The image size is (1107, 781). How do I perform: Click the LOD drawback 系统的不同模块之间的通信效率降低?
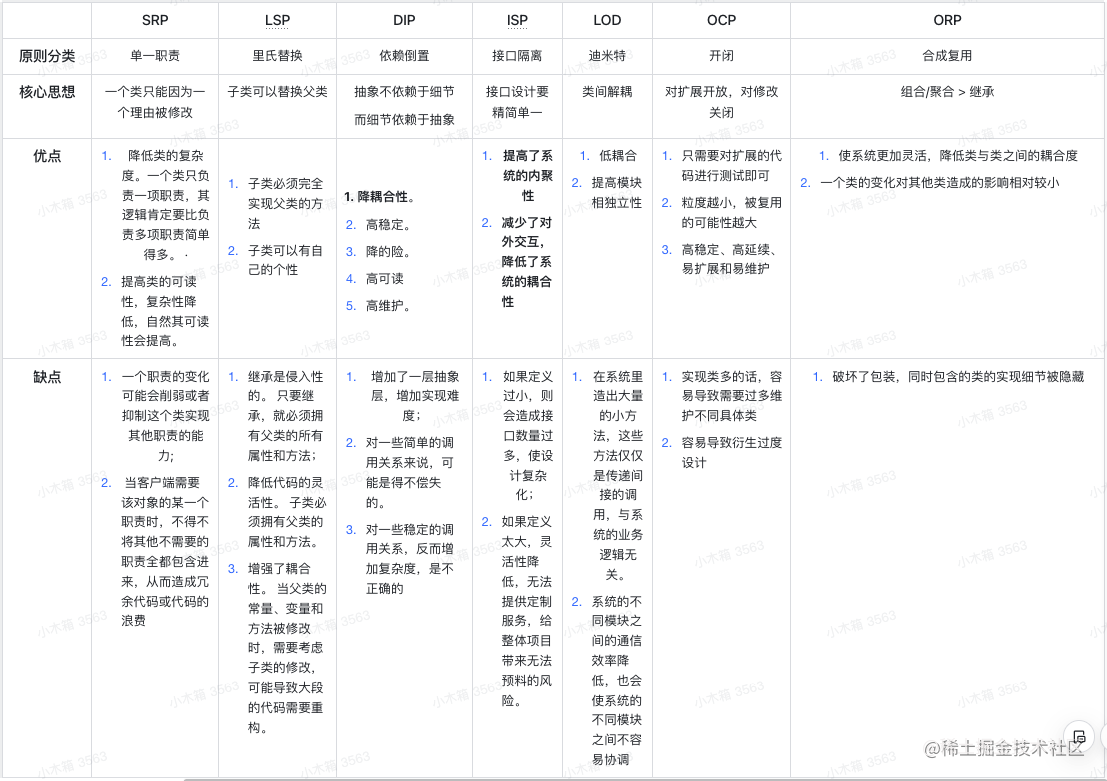(616, 680)
